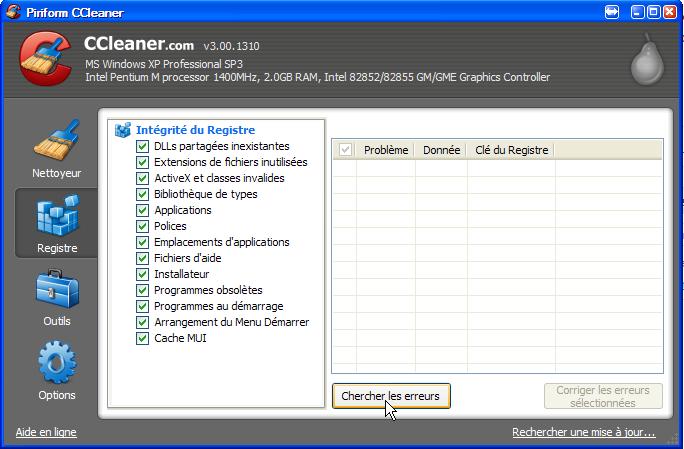
Task: Select the Registre cubes icon
Action: (x=58, y=216)
